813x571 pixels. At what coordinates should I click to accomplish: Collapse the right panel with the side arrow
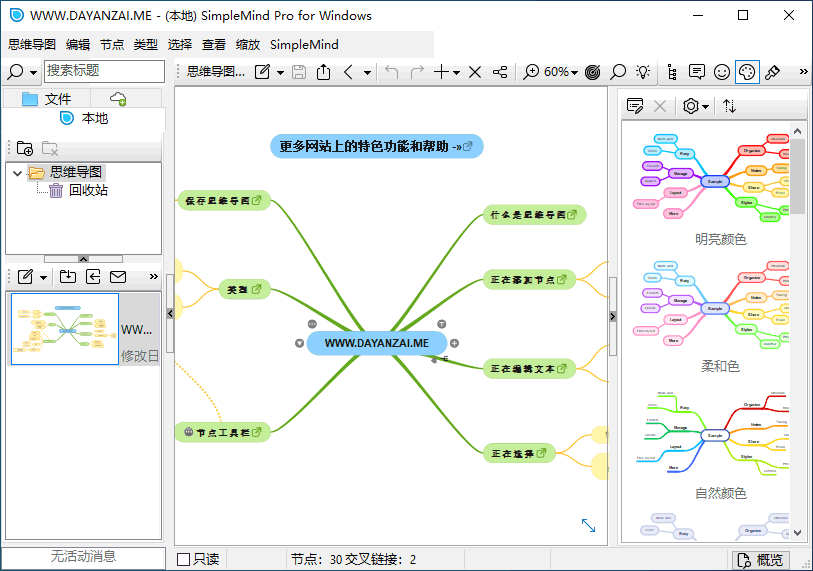click(x=613, y=316)
